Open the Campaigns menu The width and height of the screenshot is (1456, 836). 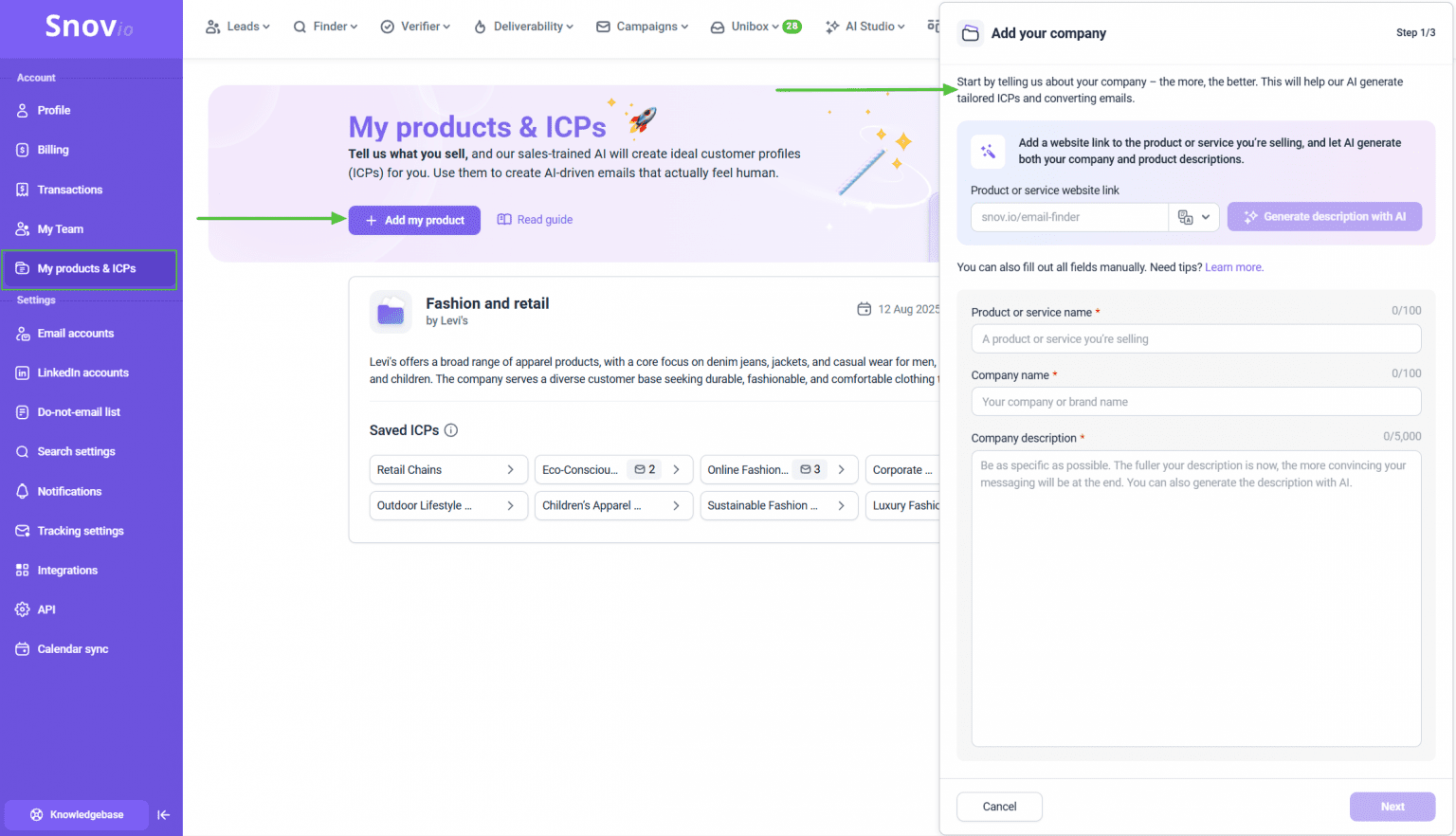pyautogui.click(x=643, y=27)
